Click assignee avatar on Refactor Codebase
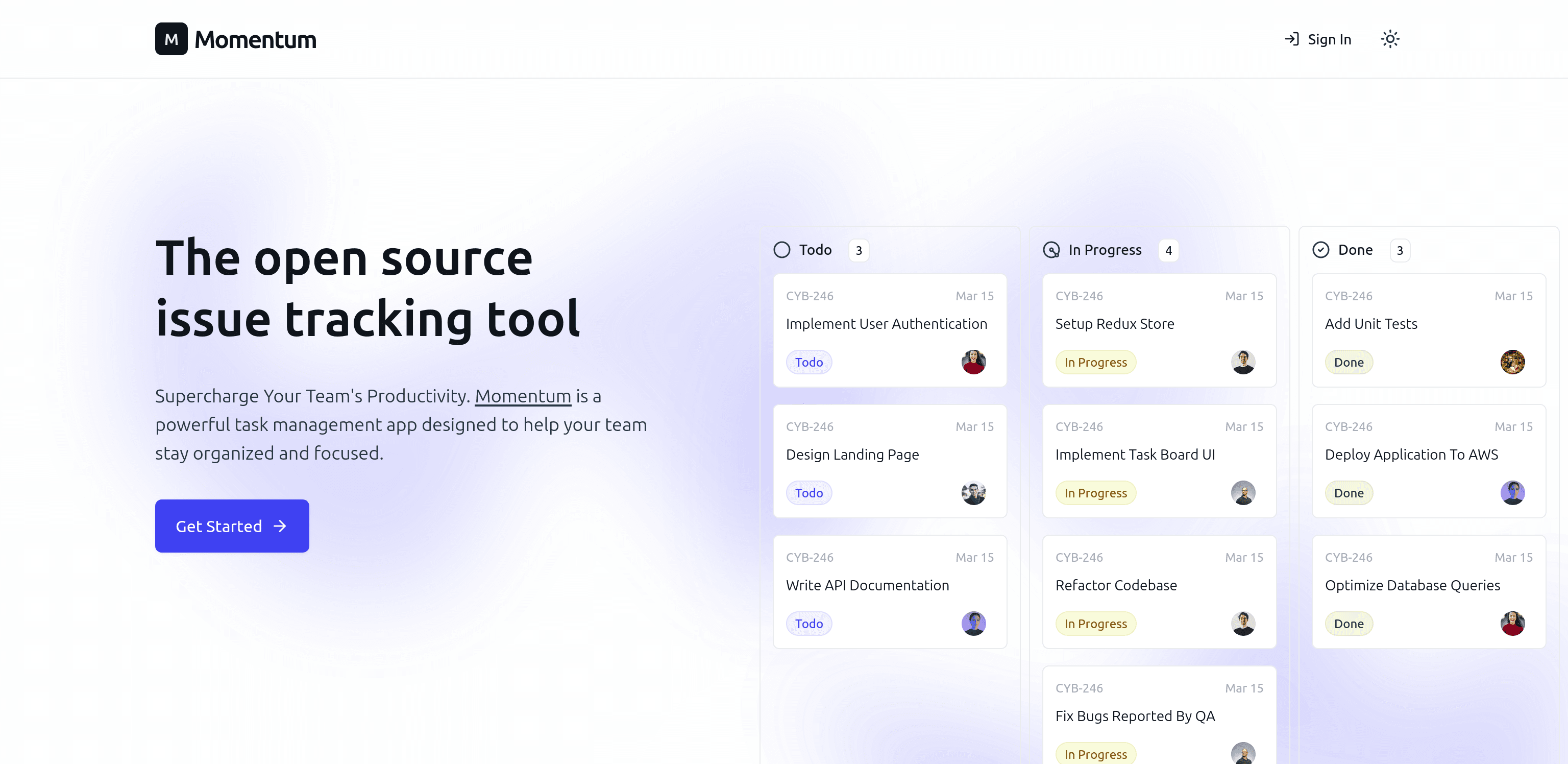Viewport: 1568px width, 764px height. pos(1243,623)
